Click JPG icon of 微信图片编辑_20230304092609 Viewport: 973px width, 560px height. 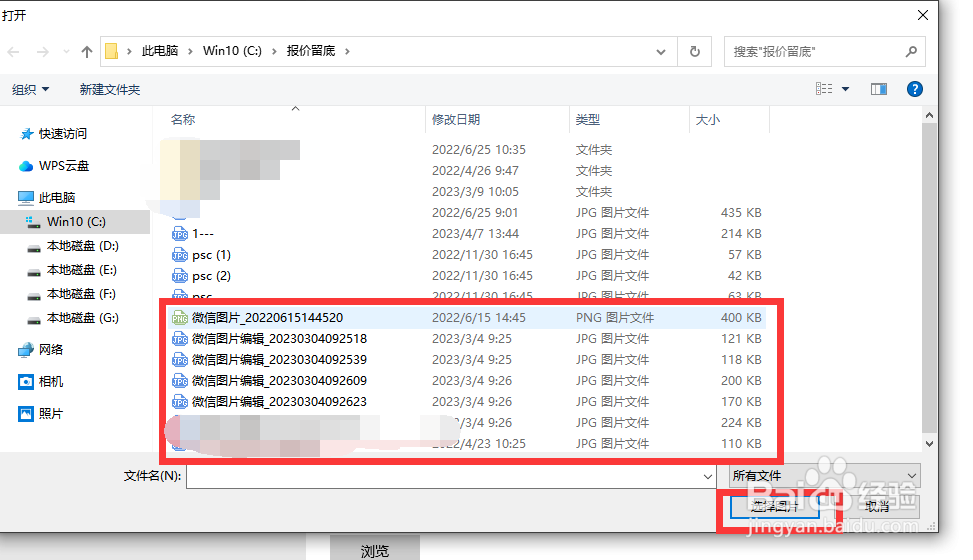point(180,381)
